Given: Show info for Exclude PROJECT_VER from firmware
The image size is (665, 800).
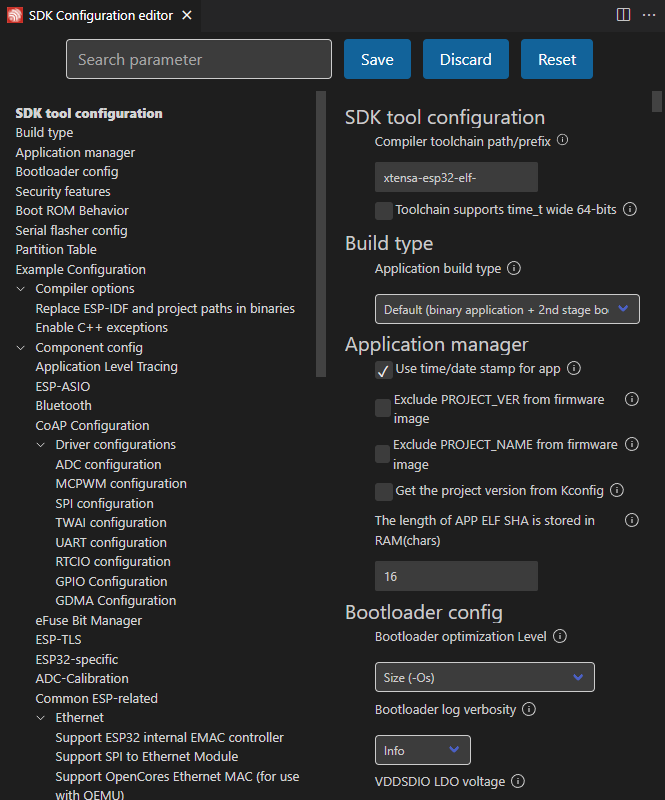Looking at the screenshot, I should [x=632, y=399].
